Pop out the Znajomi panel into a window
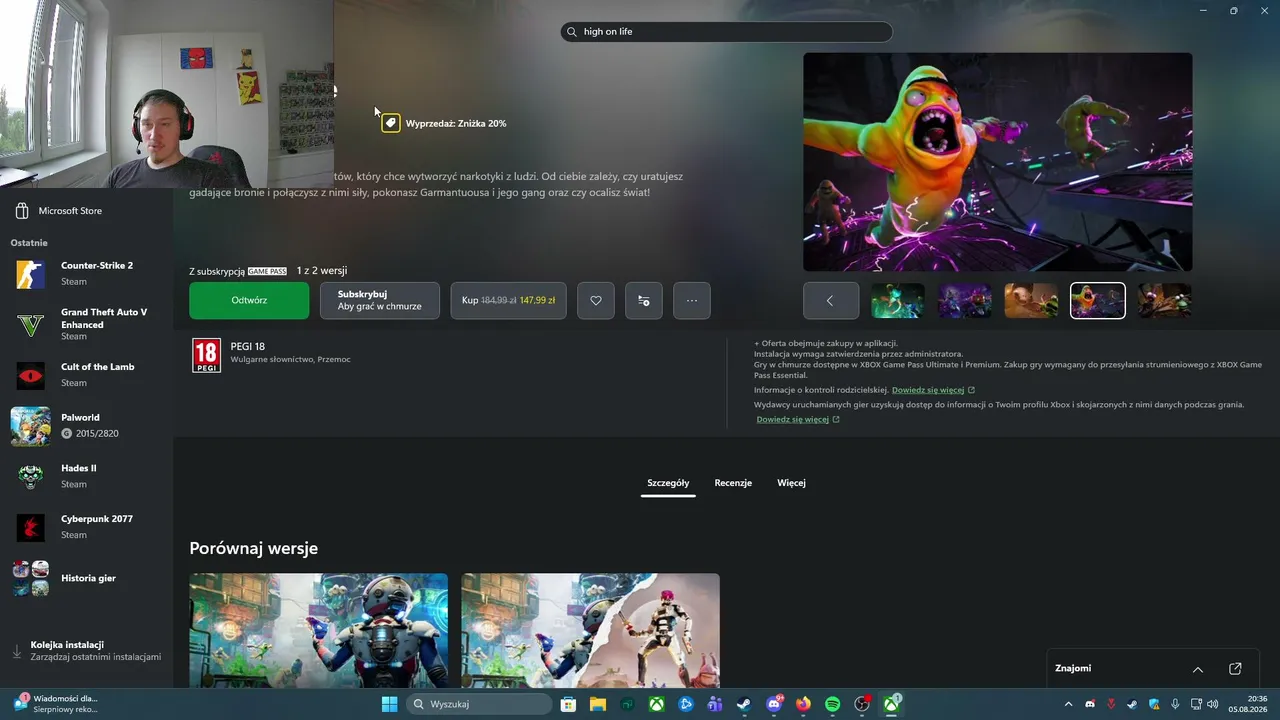1280x720 pixels. 1235,669
